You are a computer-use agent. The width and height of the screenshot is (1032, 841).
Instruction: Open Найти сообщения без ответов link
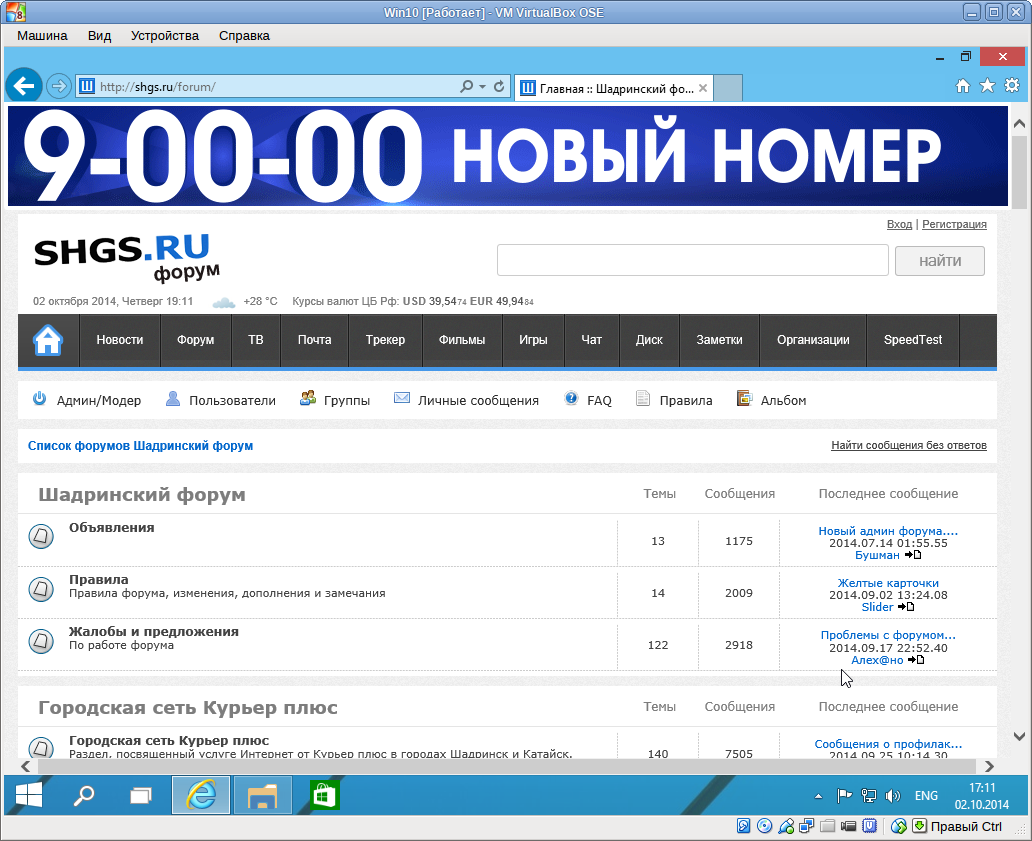pyautogui.click(x=909, y=446)
